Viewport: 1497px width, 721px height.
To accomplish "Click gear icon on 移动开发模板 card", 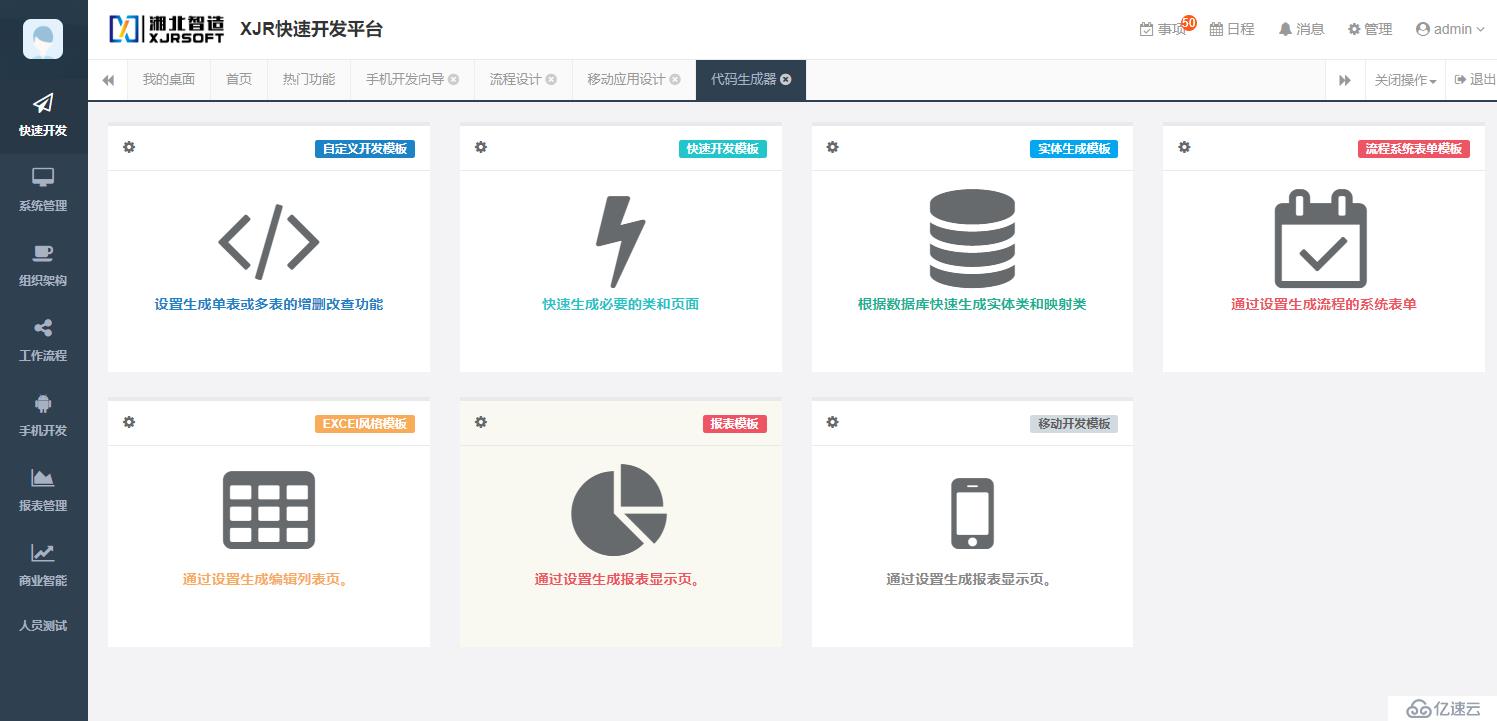I will (x=833, y=422).
